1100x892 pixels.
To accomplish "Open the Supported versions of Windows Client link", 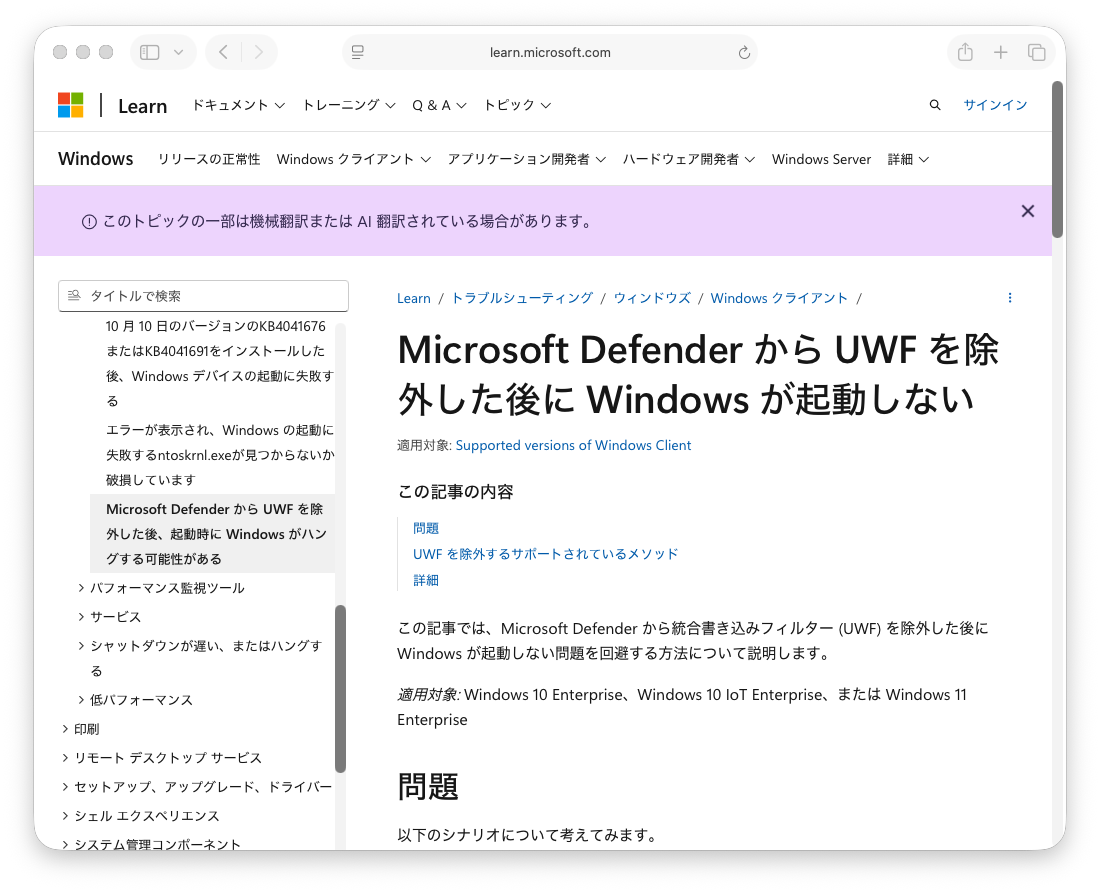I will (573, 445).
